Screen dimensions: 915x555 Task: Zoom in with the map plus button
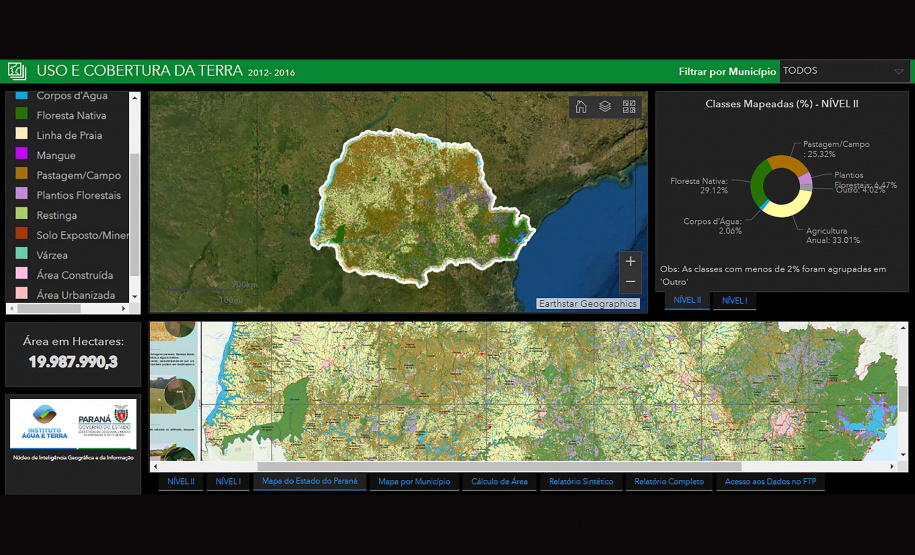pos(630,262)
